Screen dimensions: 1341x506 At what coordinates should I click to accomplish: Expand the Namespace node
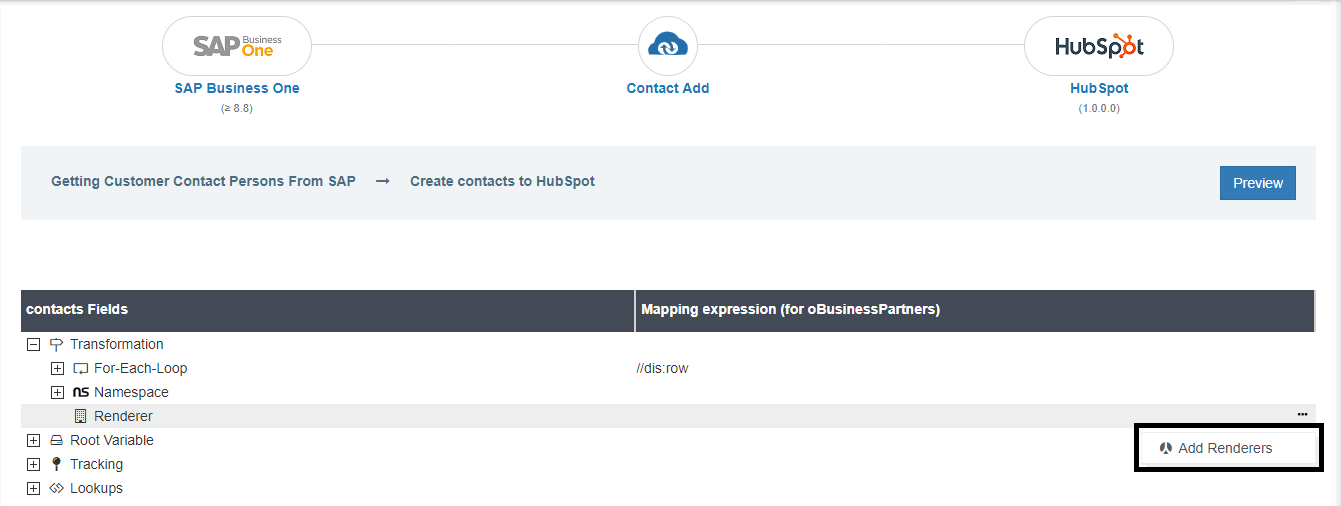click(x=57, y=392)
